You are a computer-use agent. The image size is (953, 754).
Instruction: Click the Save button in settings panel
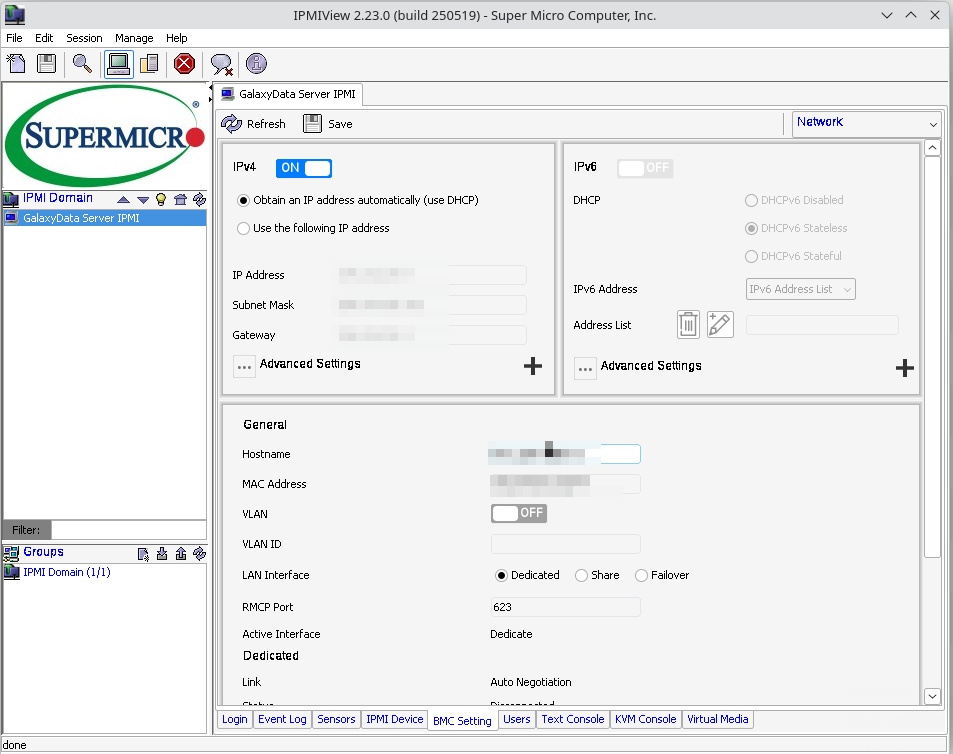pyautogui.click(x=328, y=124)
